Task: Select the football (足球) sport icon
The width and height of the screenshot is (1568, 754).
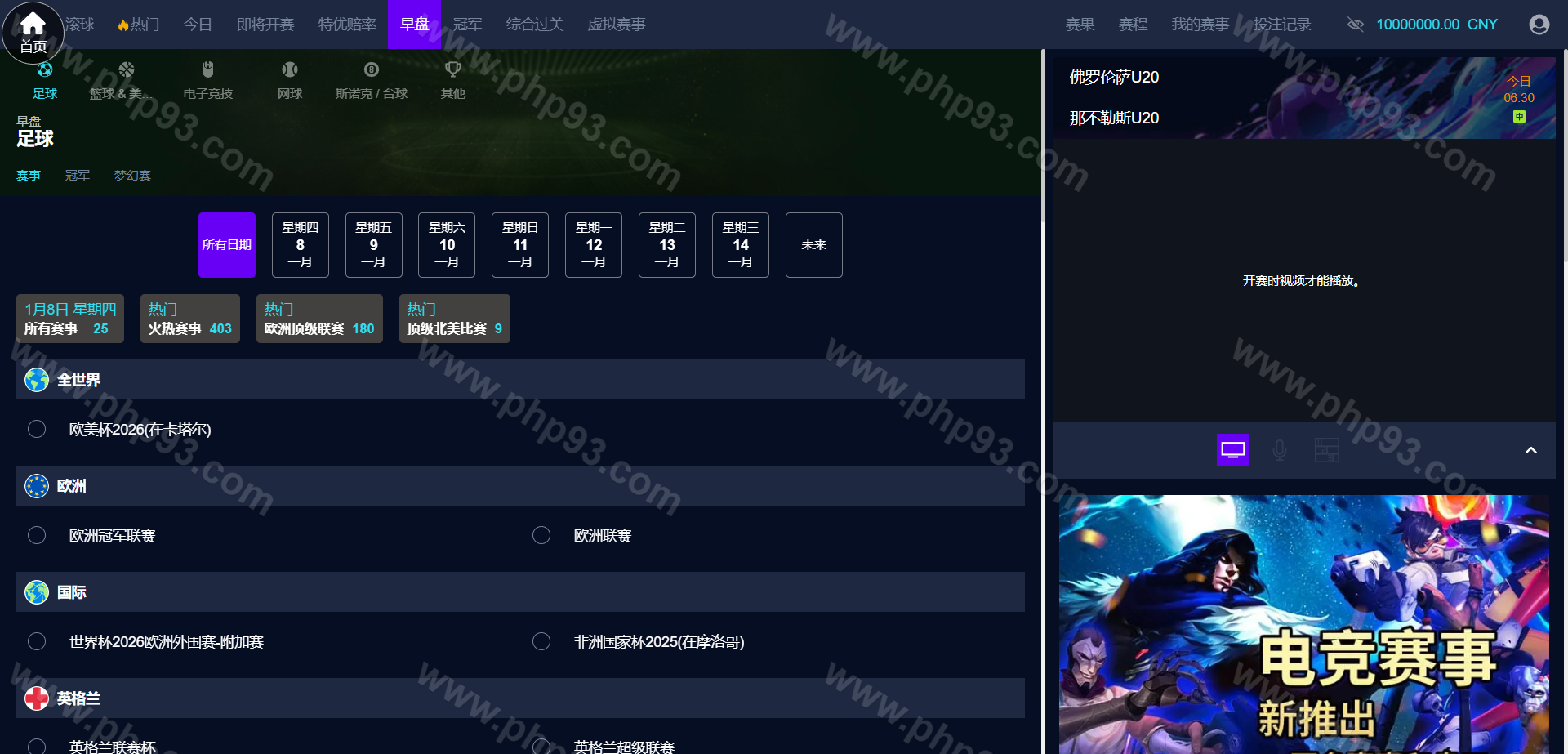Action: 45,70
